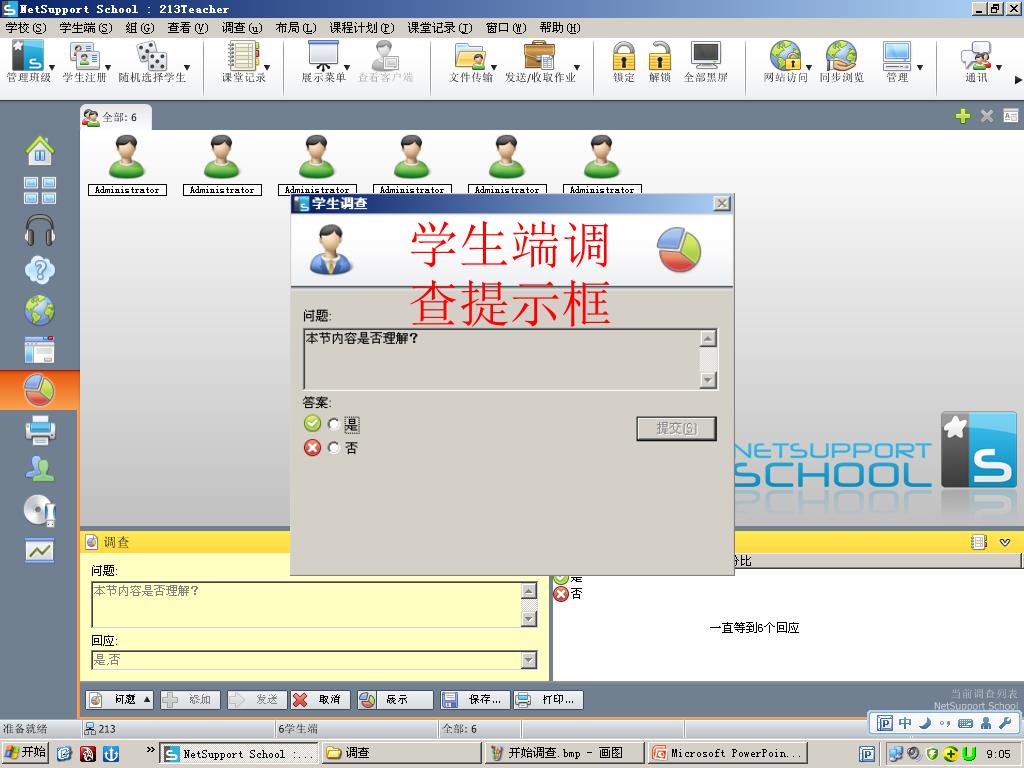1024x768 pixels.
Task: Expand the 展示菜单 dropdown arrow
Action: coord(347,67)
